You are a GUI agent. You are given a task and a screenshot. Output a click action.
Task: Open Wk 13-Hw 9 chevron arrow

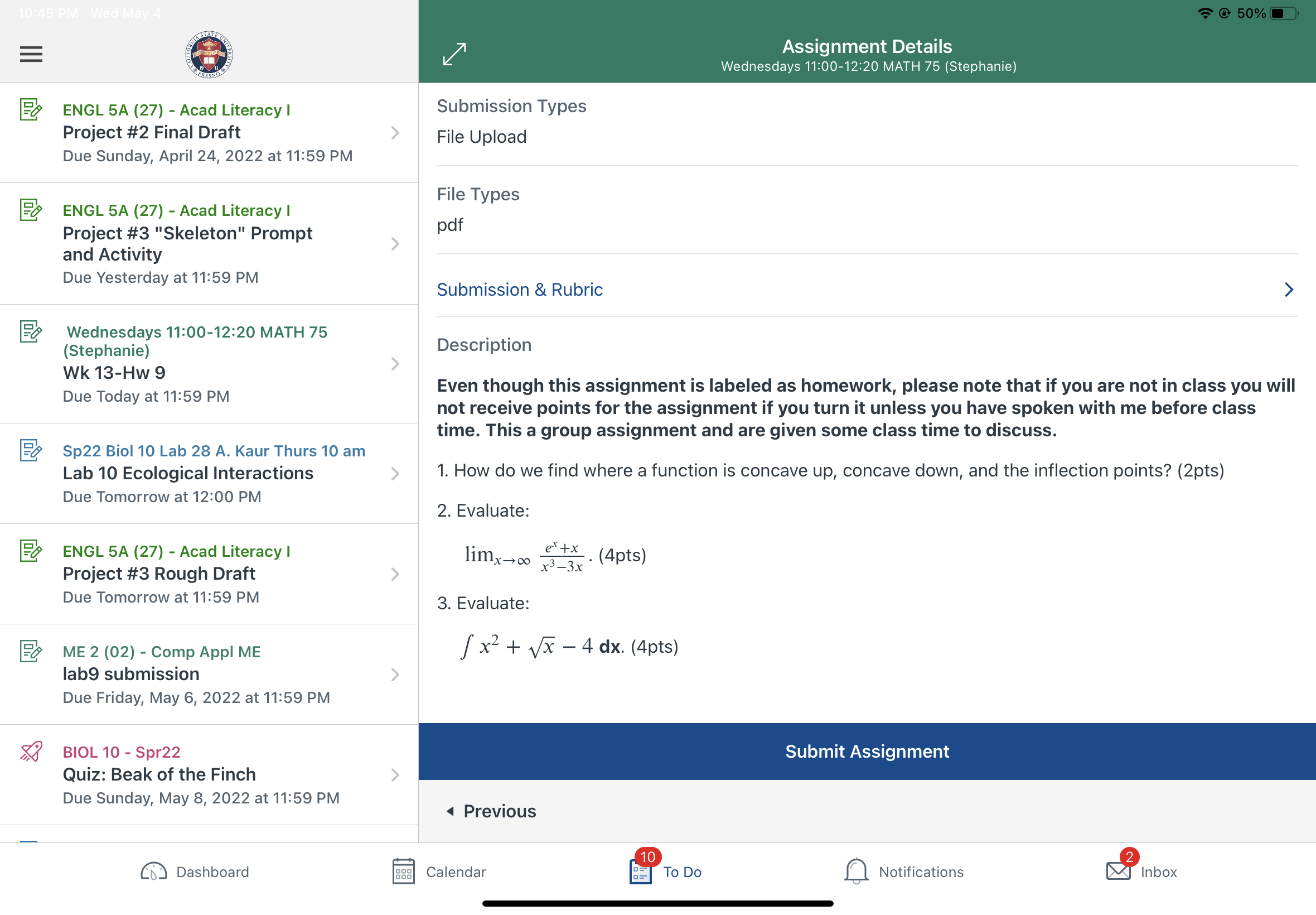(395, 364)
